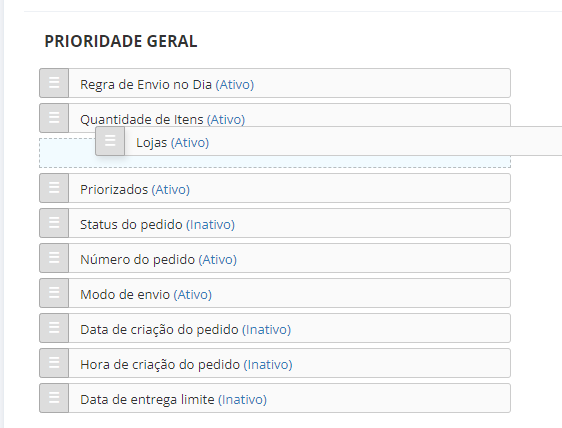Screen dimensions: 562x428
Task: Click drag handle of Priorizados row
Action: pos(54,188)
